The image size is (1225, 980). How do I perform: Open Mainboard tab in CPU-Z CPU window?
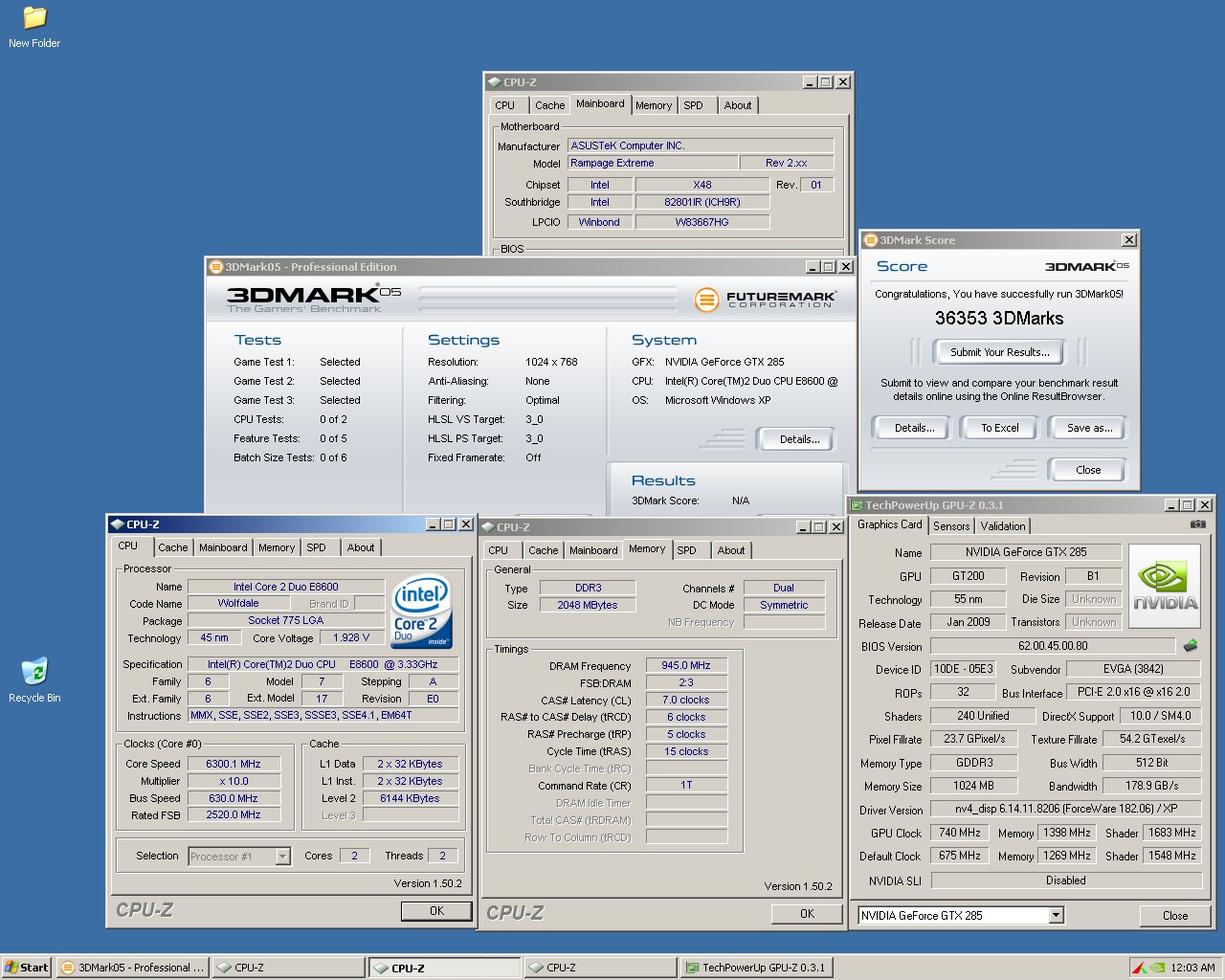point(223,547)
